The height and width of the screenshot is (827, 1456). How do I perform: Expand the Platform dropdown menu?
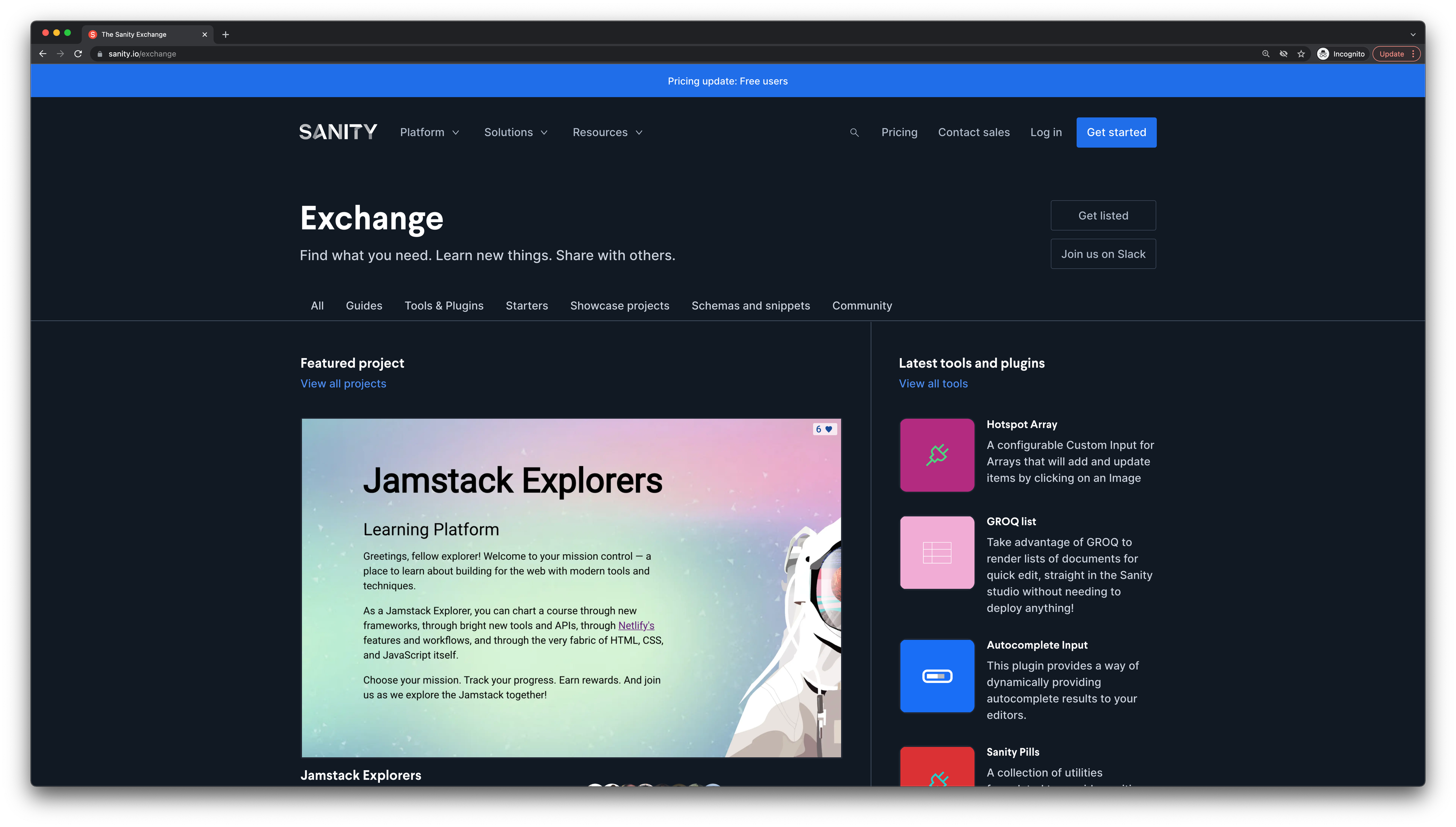430,132
